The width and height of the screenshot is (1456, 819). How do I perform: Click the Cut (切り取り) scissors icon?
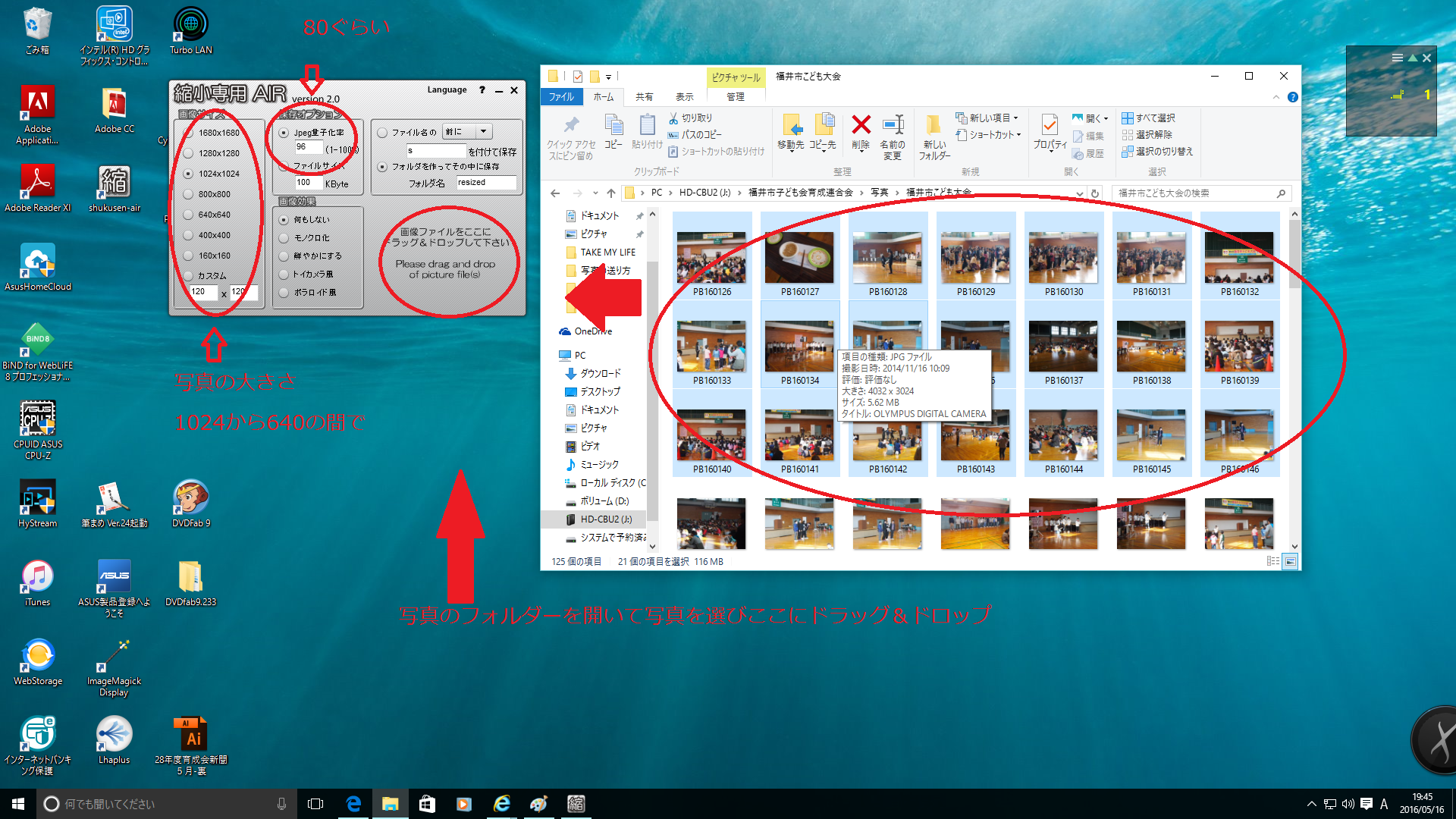(x=673, y=118)
